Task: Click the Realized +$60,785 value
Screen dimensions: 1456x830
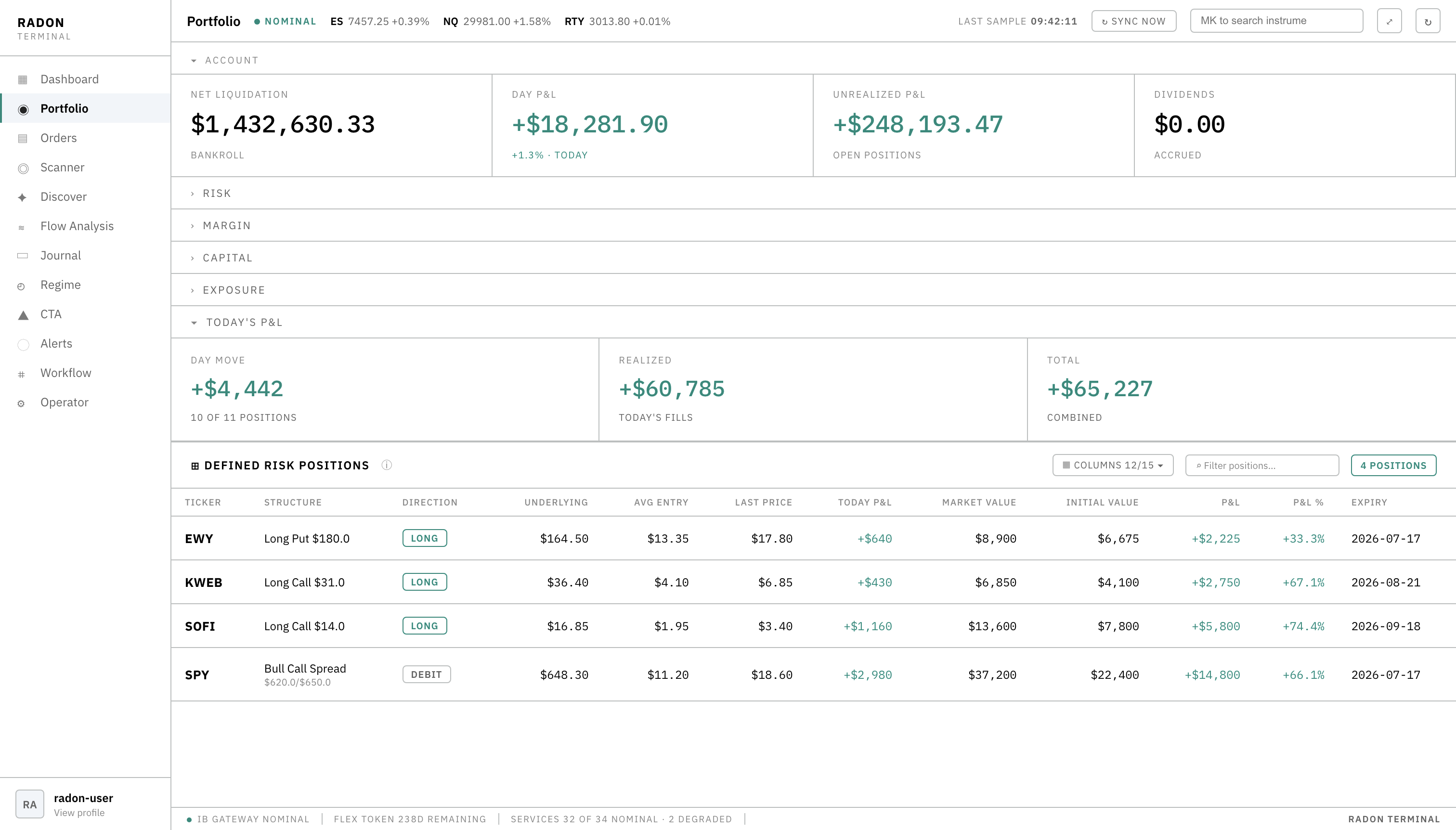Action: pos(672,389)
